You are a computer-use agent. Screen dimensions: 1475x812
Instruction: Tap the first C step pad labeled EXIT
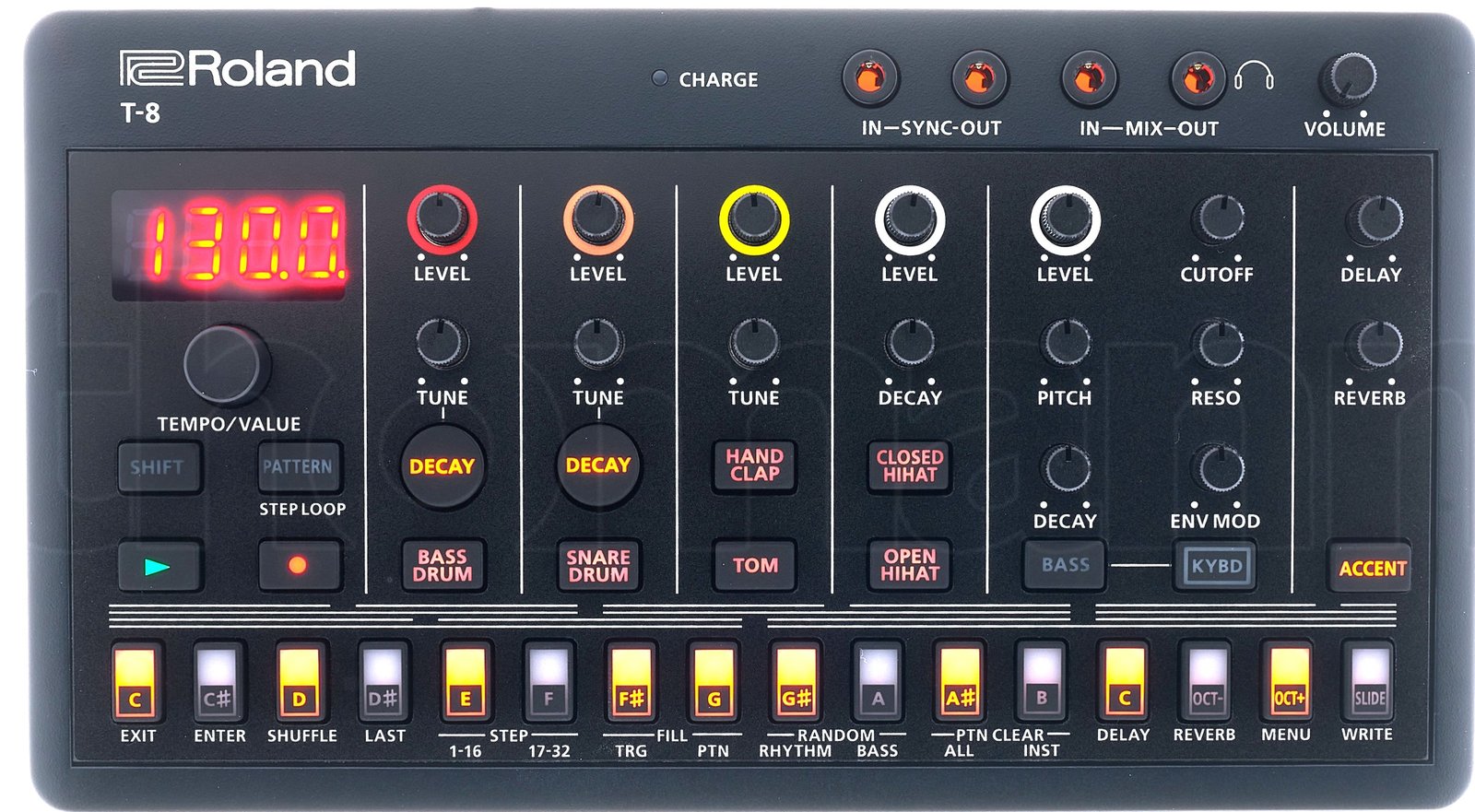(136, 682)
